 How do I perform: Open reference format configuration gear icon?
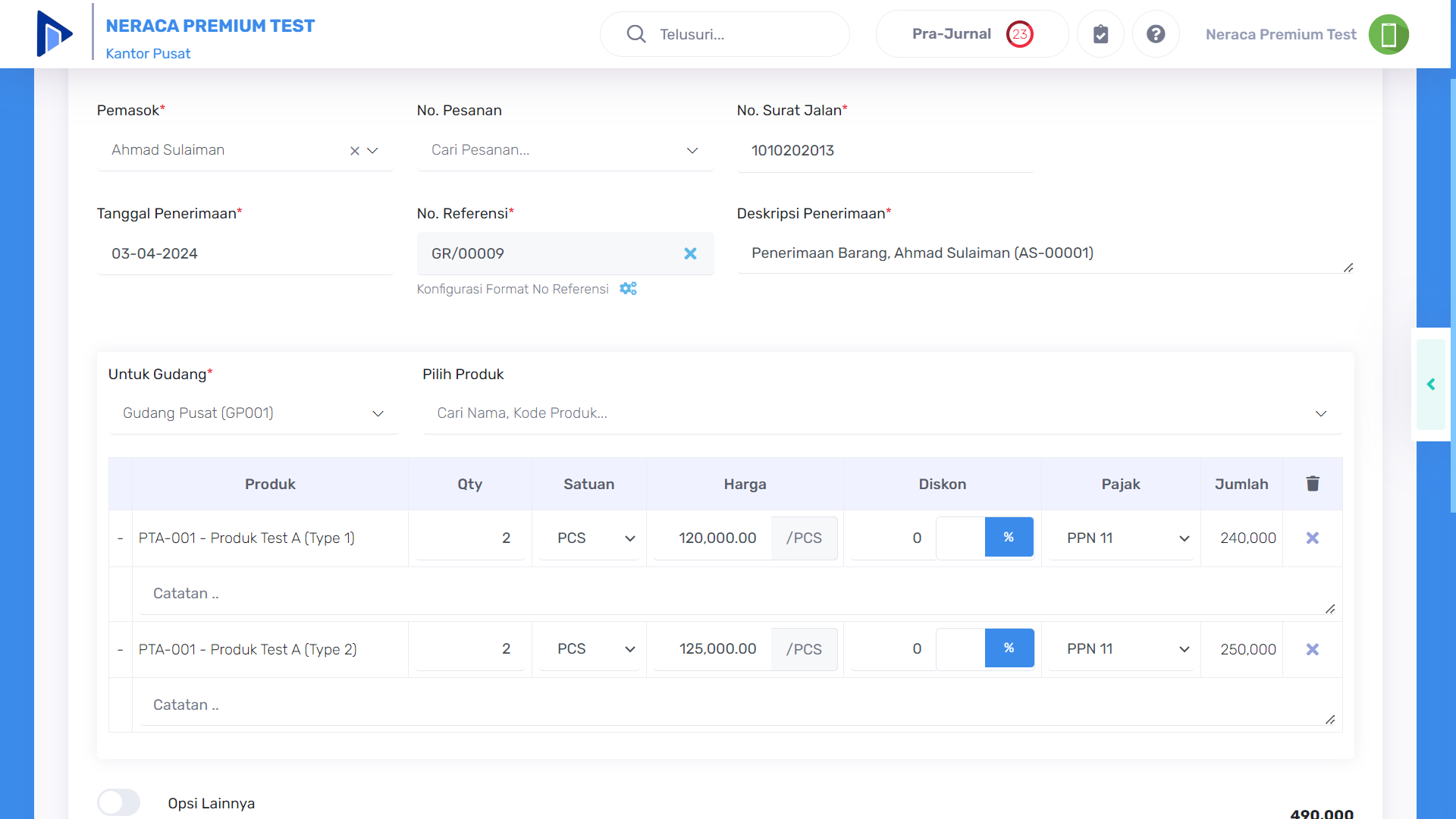click(628, 289)
